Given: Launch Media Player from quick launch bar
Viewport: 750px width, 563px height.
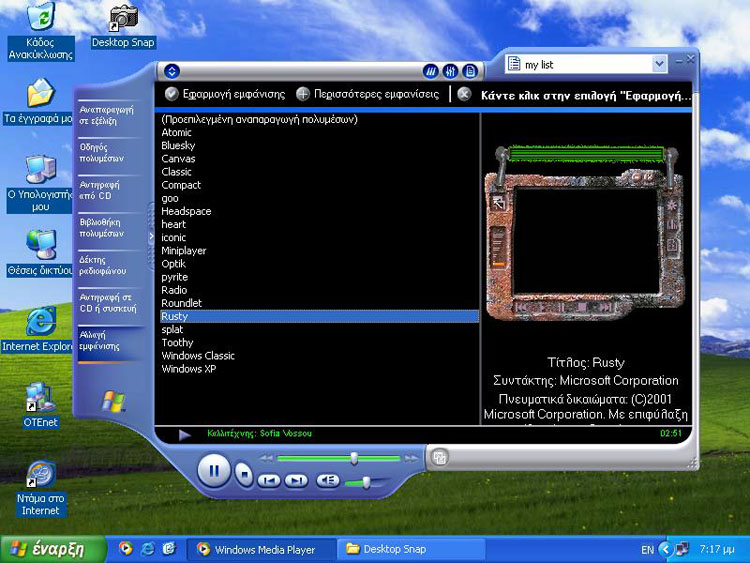Looking at the screenshot, I should coord(126,549).
